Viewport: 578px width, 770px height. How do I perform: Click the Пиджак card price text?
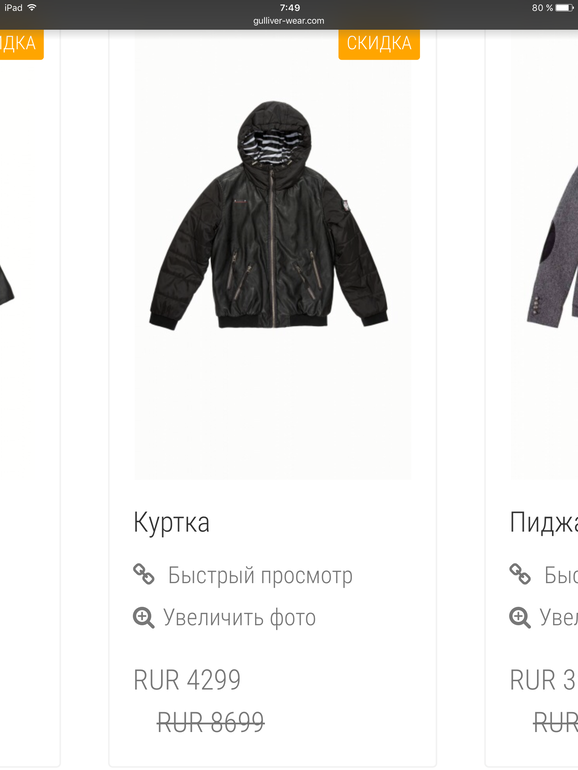point(543,680)
